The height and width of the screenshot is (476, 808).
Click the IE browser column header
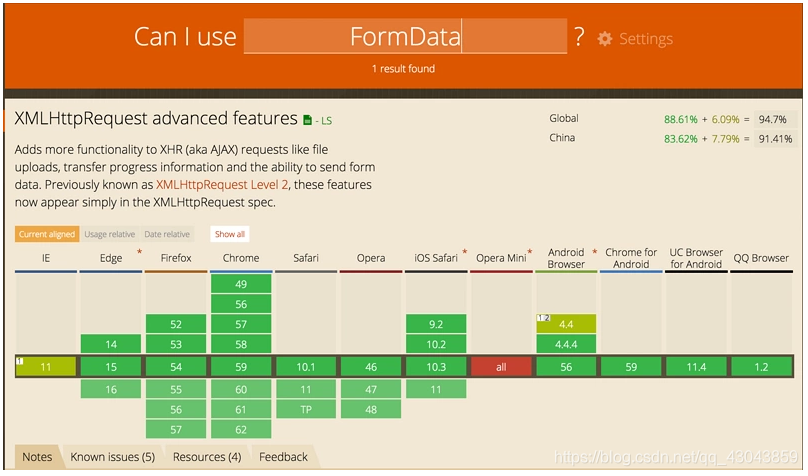[46, 258]
